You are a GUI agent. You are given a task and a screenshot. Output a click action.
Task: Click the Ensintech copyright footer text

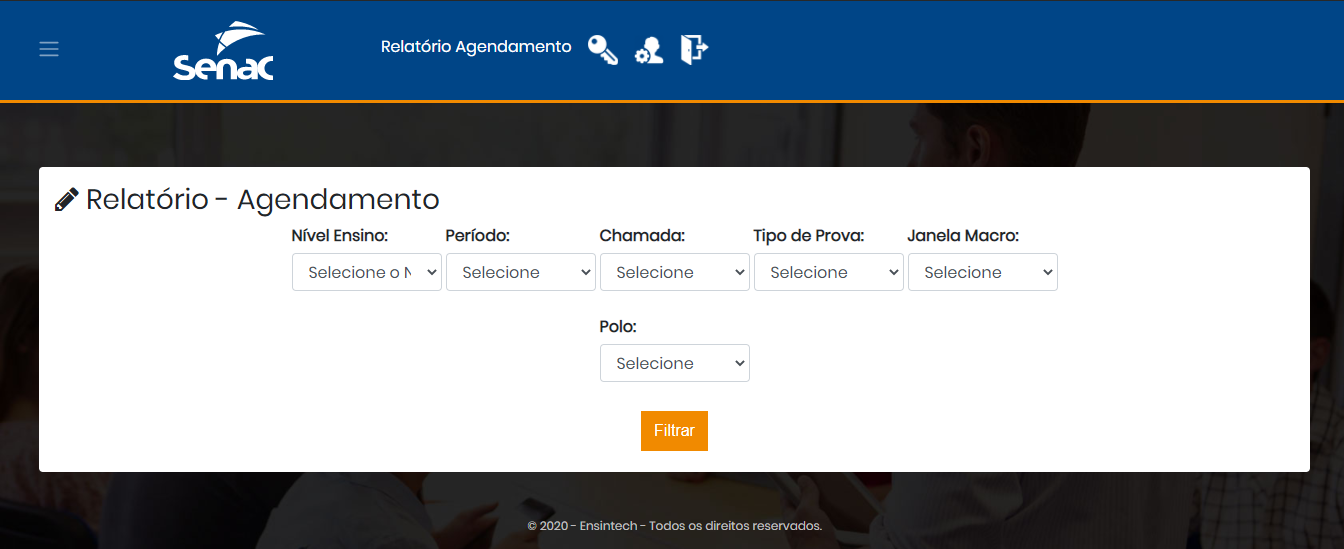click(674, 526)
